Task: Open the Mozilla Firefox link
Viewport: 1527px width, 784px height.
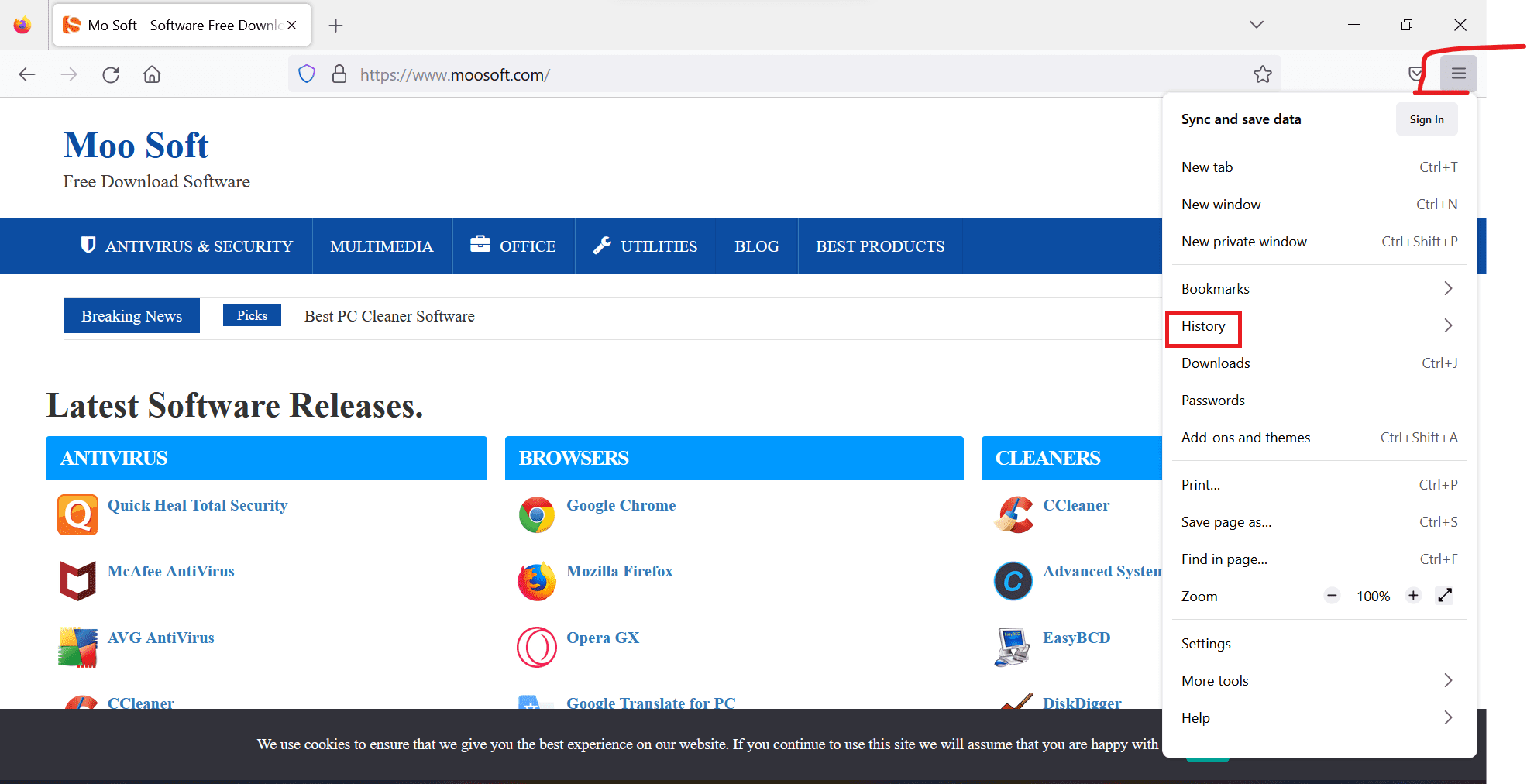Action: (619, 571)
